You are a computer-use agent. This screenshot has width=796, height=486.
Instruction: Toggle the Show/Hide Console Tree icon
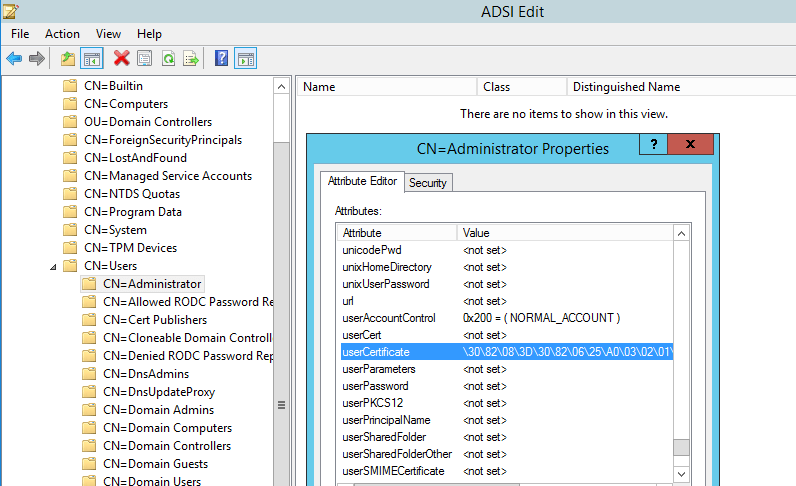pyautogui.click(x=91, y=59)
